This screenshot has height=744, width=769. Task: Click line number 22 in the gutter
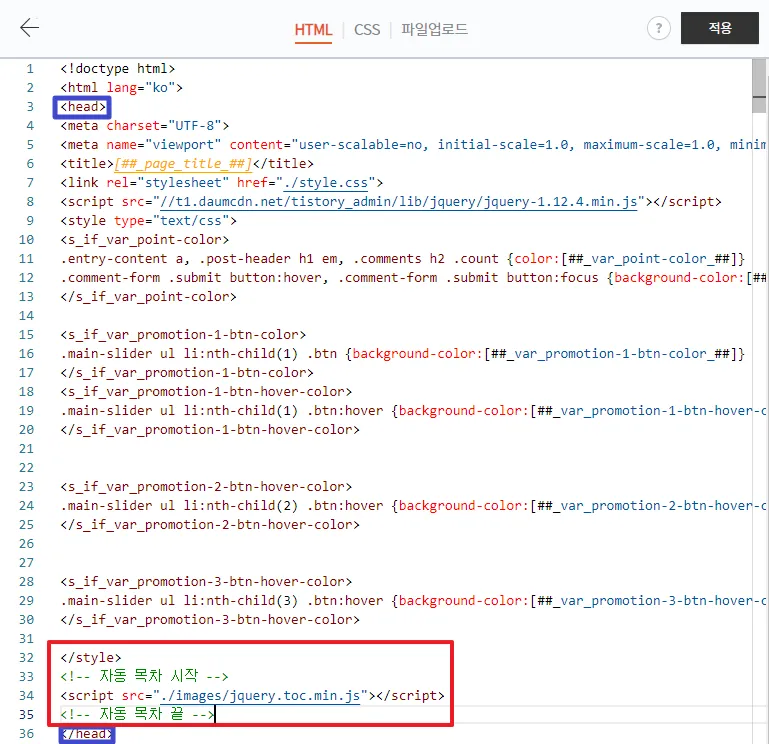pos(26,468)
